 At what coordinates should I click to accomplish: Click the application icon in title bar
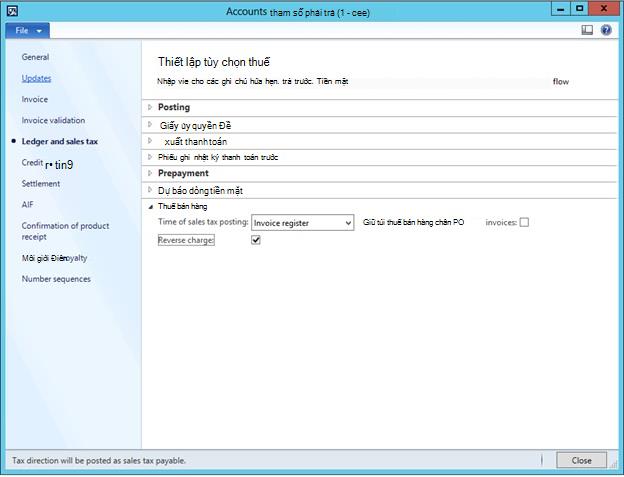pyautogui.click(x=12, y=10)
